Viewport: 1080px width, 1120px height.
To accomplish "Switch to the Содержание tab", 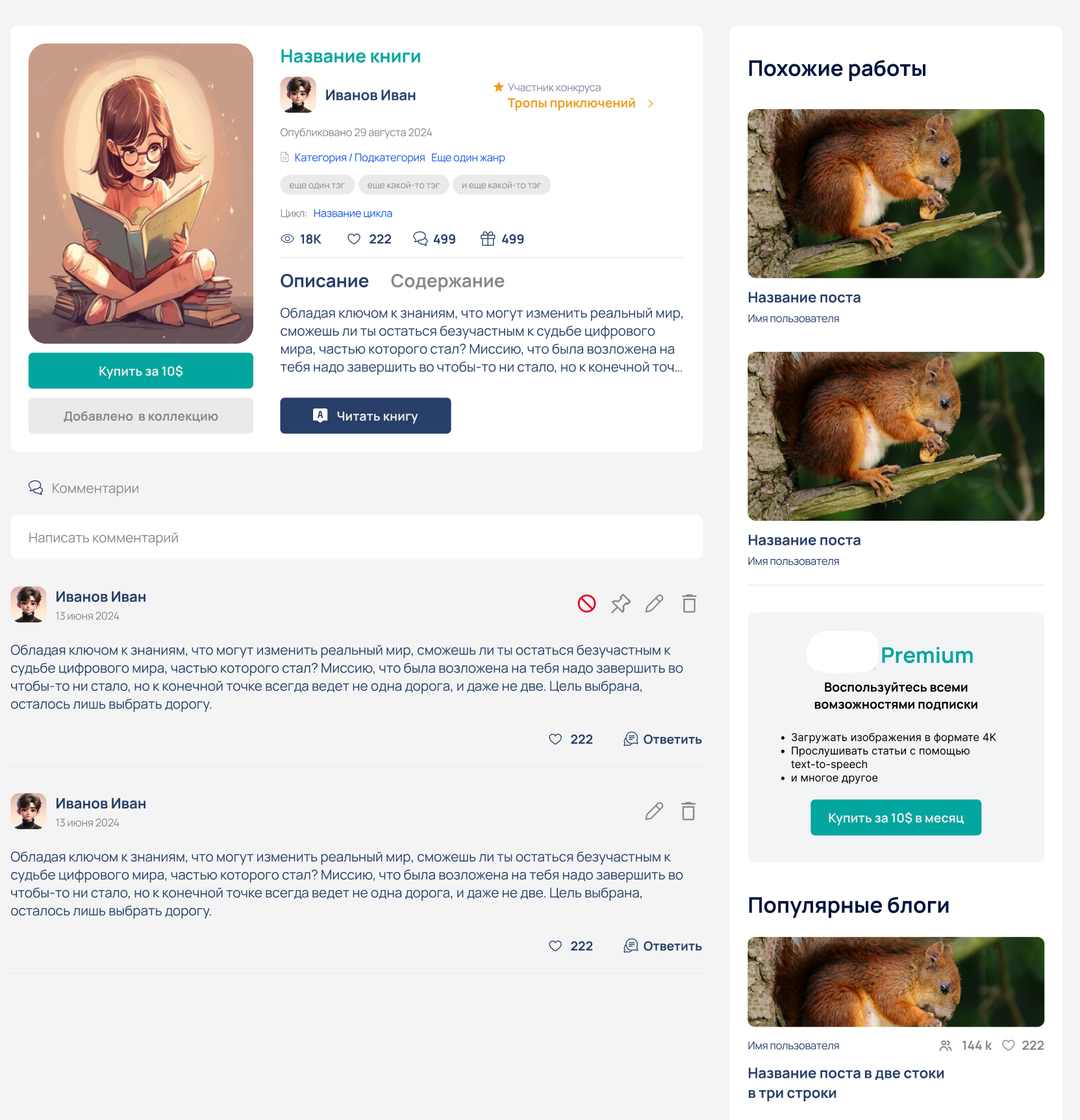I will coord(447,281).
